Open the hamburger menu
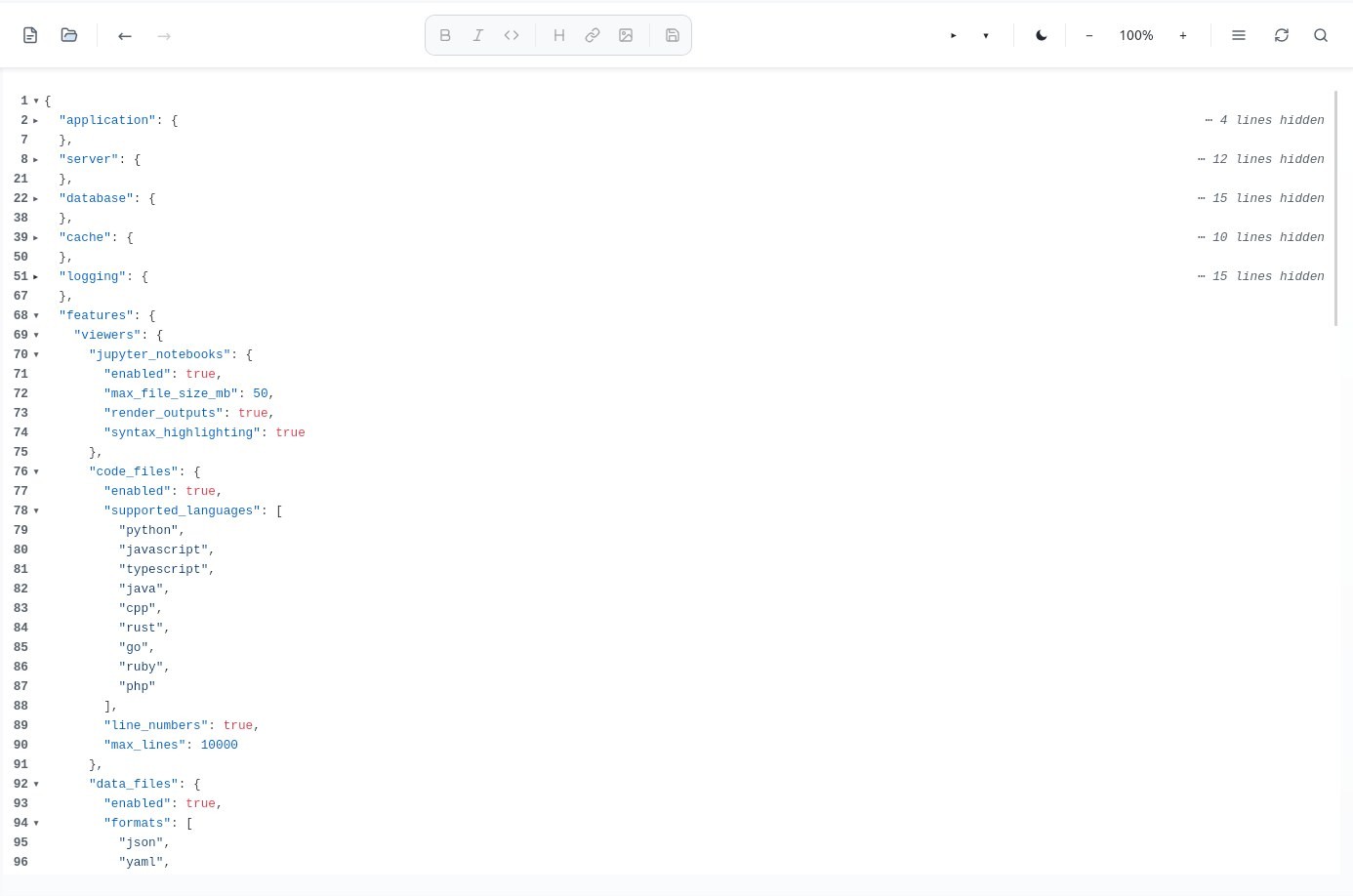This screenshot has width=1353, height=896. (x=1239, y=35)
